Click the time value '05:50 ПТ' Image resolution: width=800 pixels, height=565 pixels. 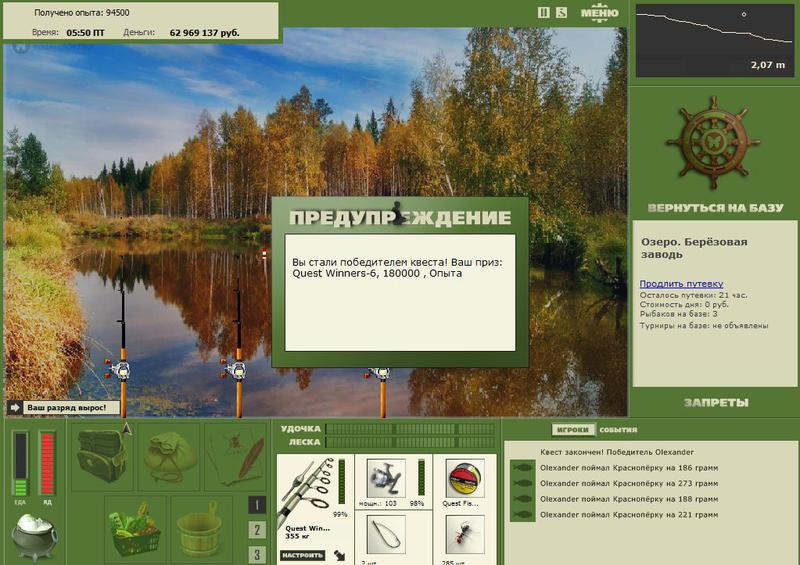coord(85,33)
